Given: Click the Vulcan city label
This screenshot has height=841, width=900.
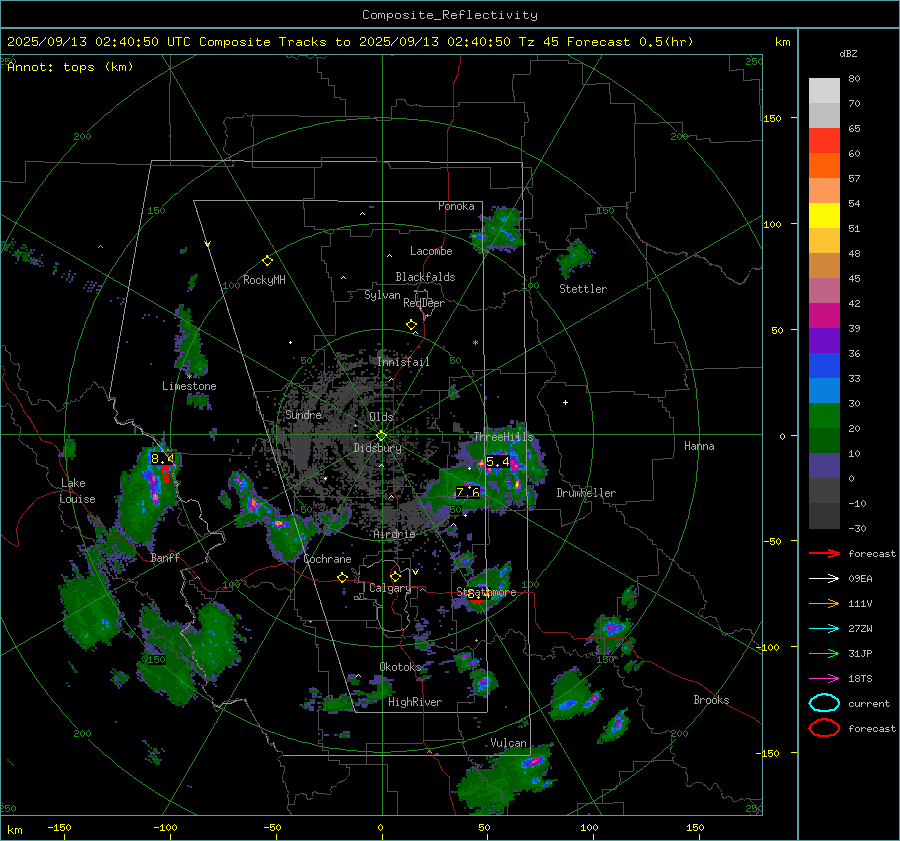Looking at the screenshot, I should pos(509,743).
